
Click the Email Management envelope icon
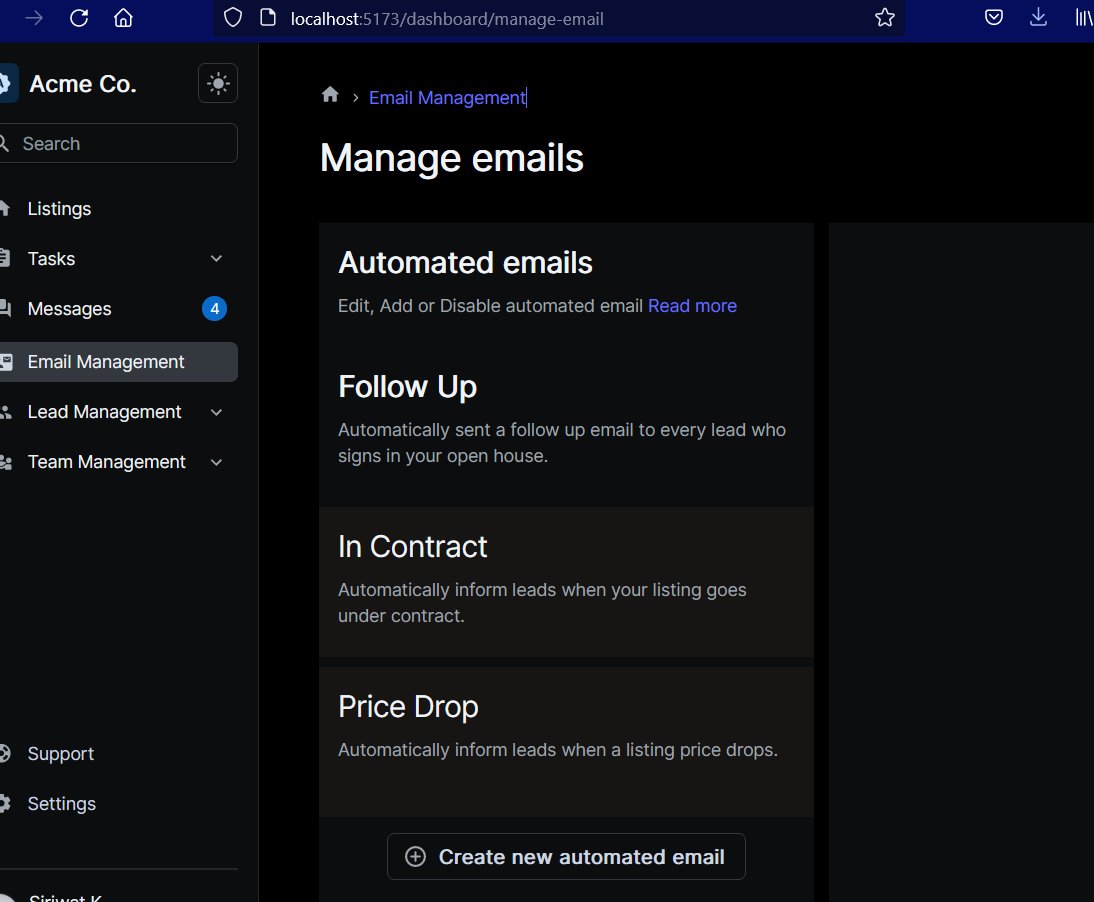coord(6,361)
